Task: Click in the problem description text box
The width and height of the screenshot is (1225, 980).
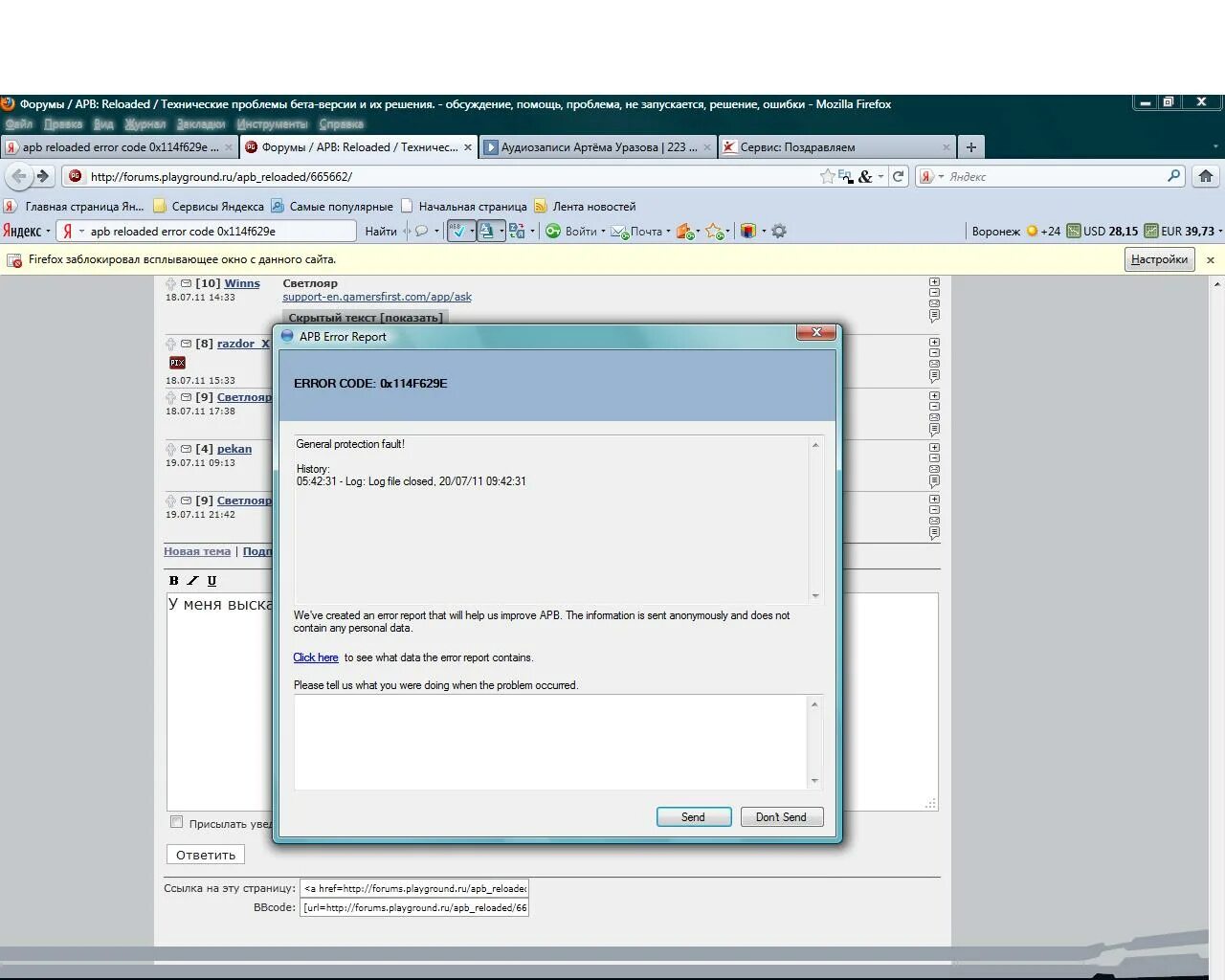Action: pyautogui.click(x=551, y=742)
